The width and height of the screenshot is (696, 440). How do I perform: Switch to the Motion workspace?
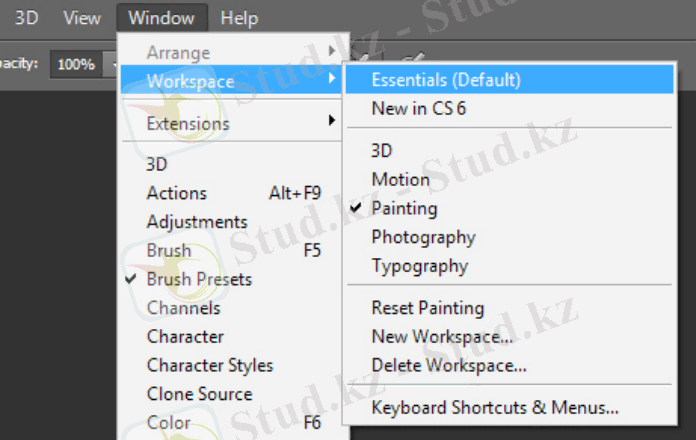click(x=400, y=180)
